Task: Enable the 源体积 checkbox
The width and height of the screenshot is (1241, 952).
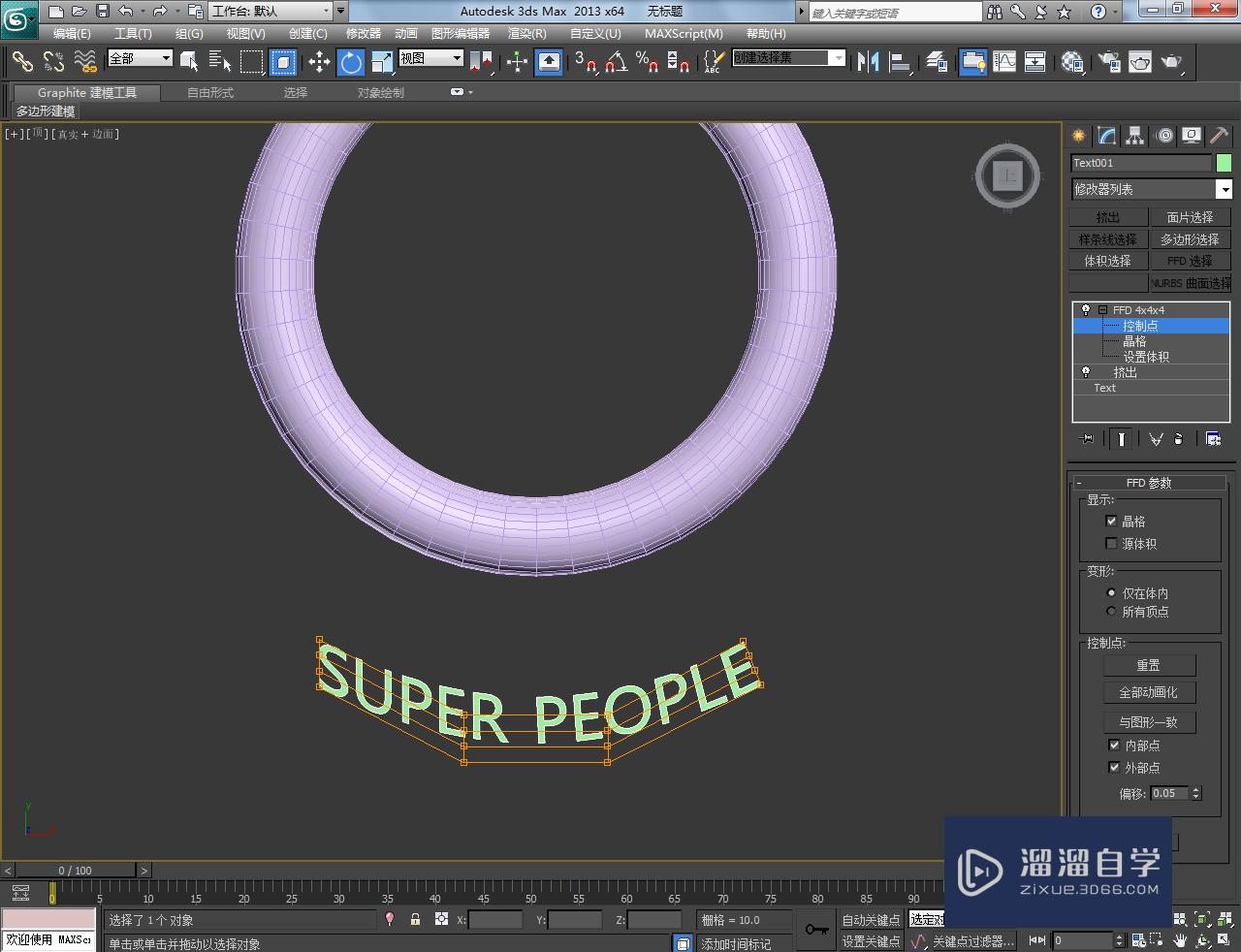Action: click(x=1111, y=544)
